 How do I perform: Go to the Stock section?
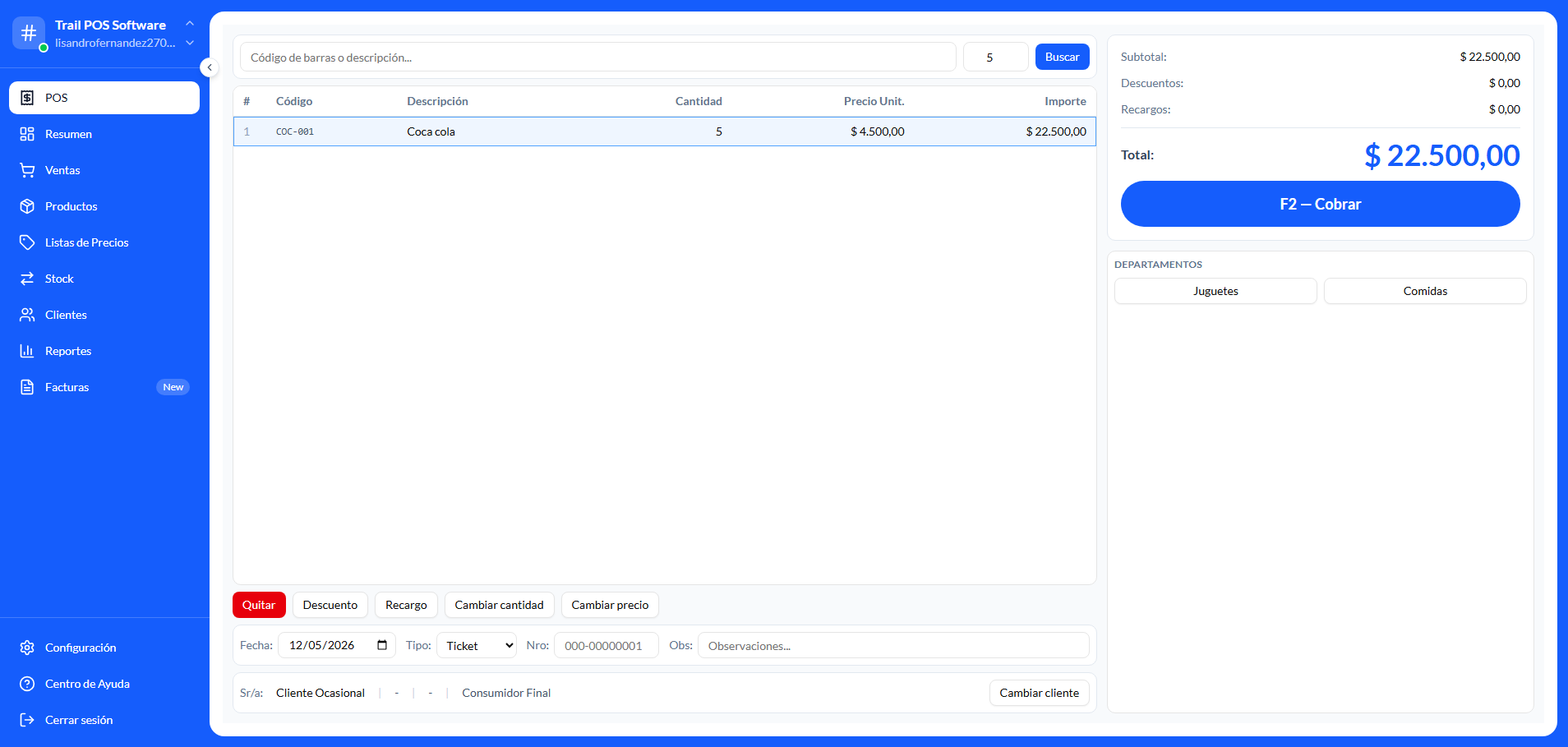point(104,279)
